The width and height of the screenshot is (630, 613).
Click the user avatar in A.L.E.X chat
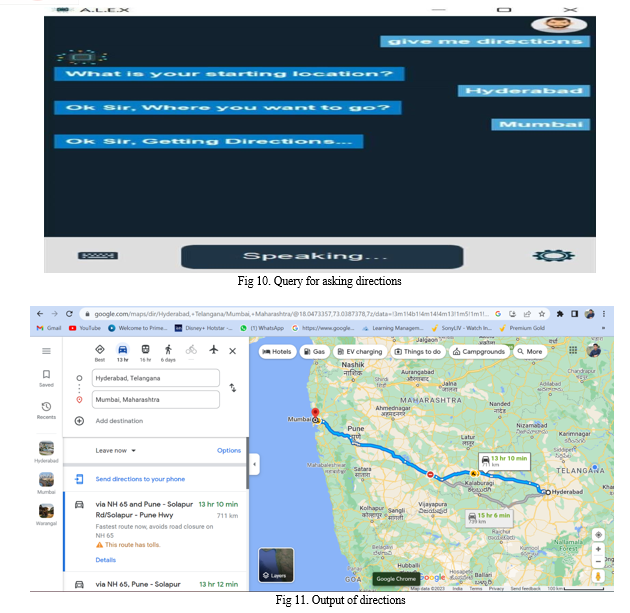(559, 24)
